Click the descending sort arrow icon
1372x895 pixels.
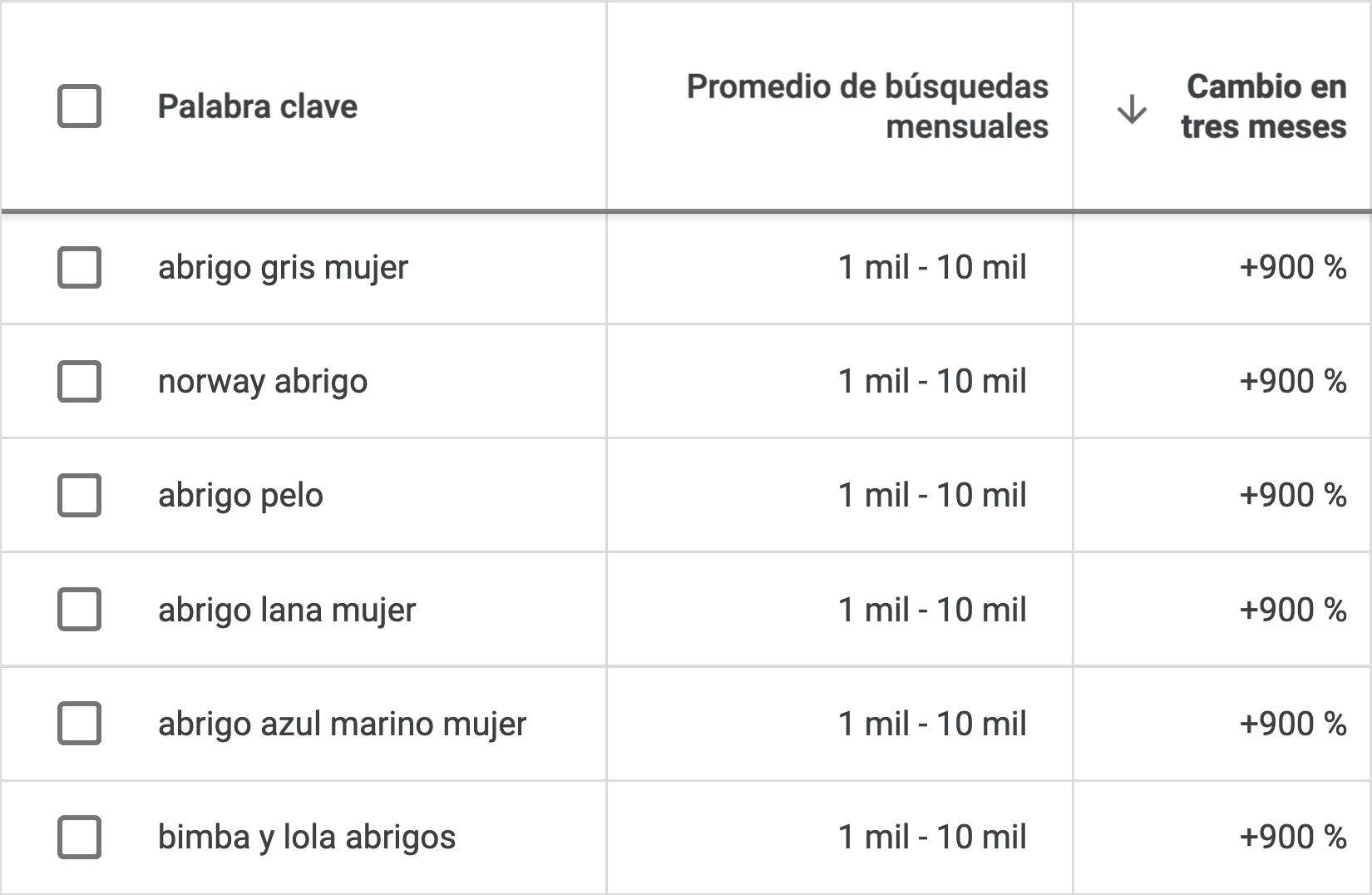coord(1131,107)
